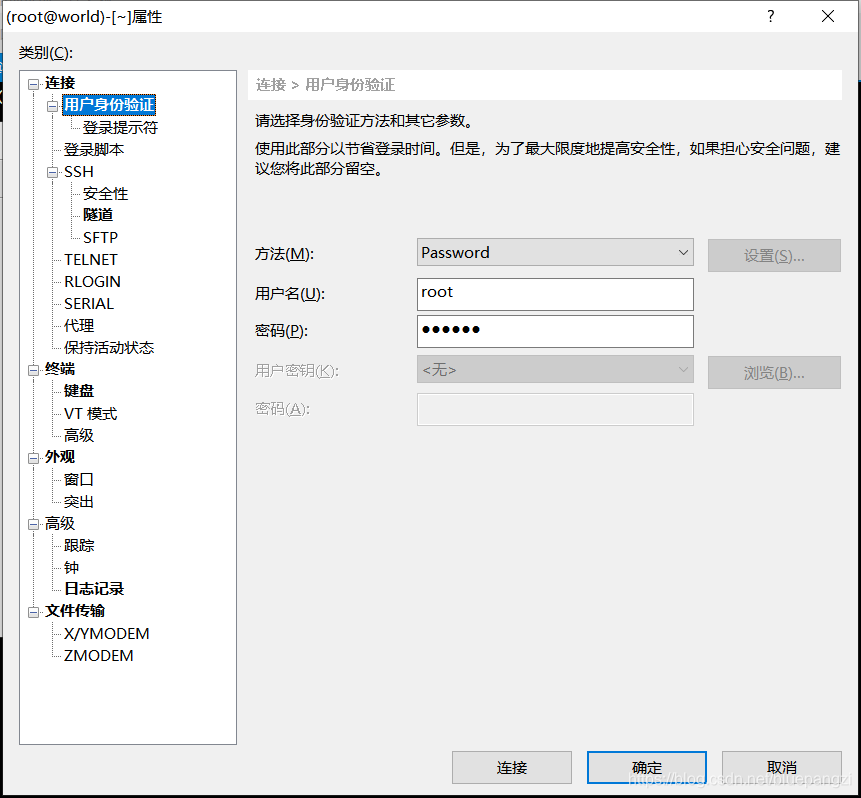Select 隧道 (Tunnel) under SSH

[97, 215]
